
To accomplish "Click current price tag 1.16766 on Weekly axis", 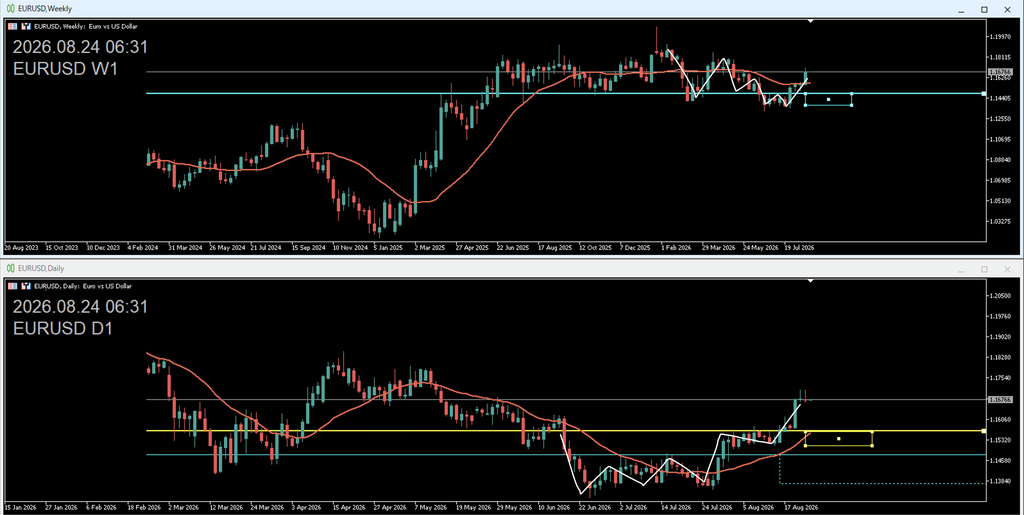I will point(1000,72).
